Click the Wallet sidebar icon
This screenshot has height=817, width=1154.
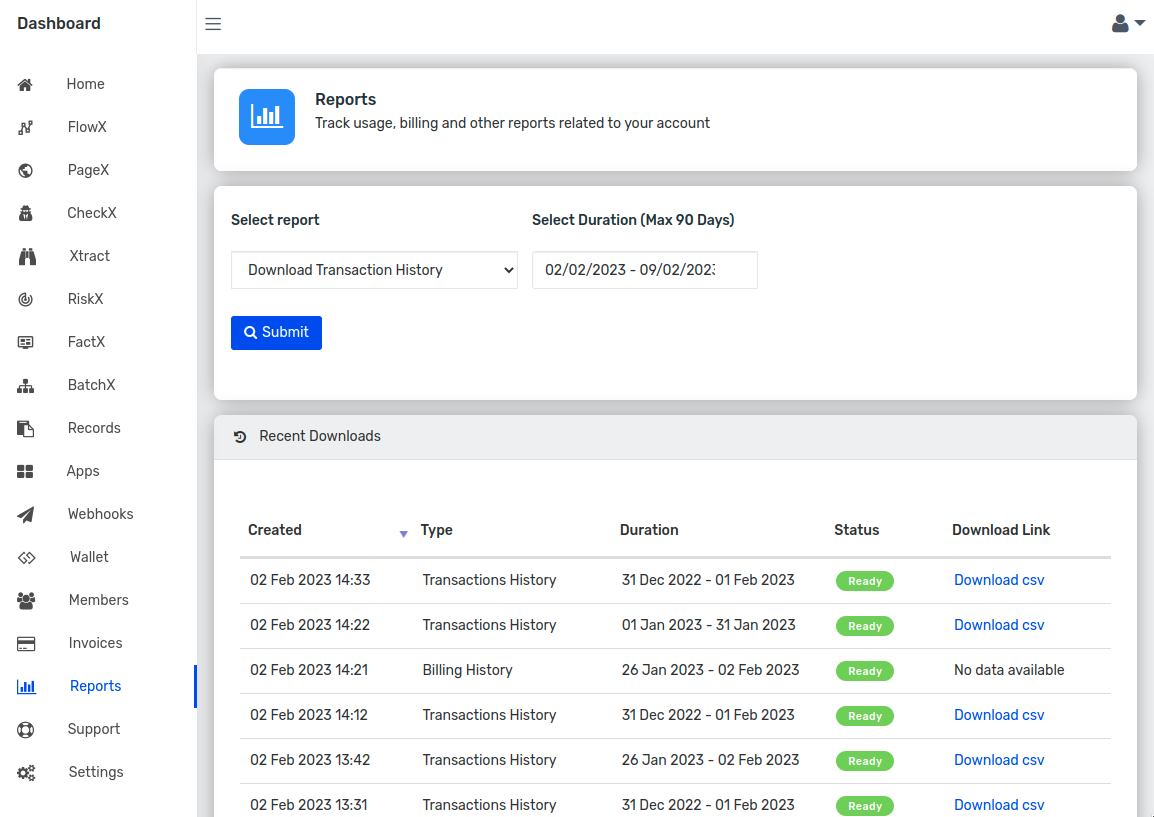coord(26,557)
